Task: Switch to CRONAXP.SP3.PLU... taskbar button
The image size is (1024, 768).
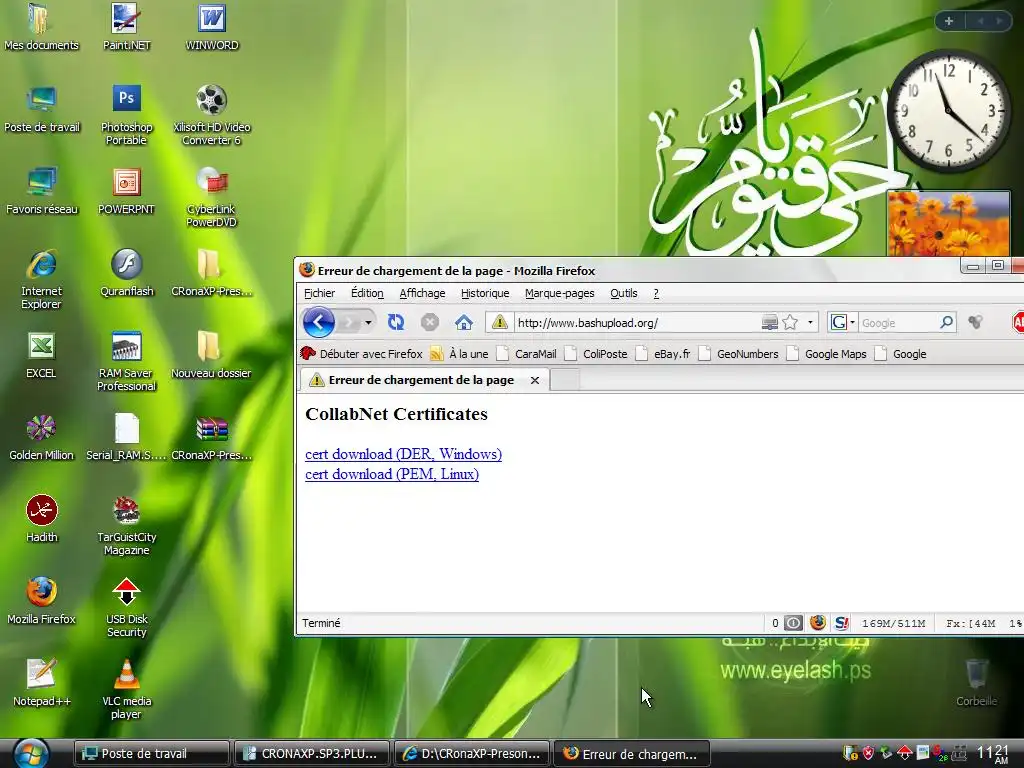Action: [x=312, y=754]
